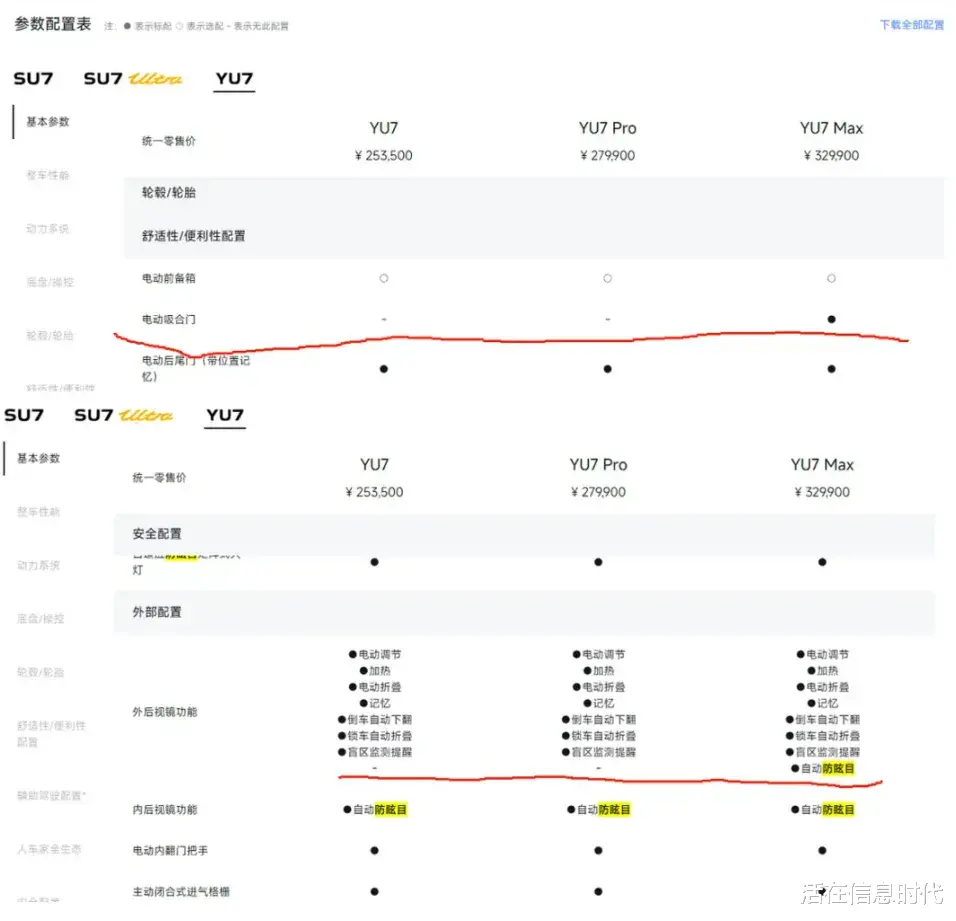Click the 参数配置表 page title
This screenshot has height=921, width=956.
point(53,24)
